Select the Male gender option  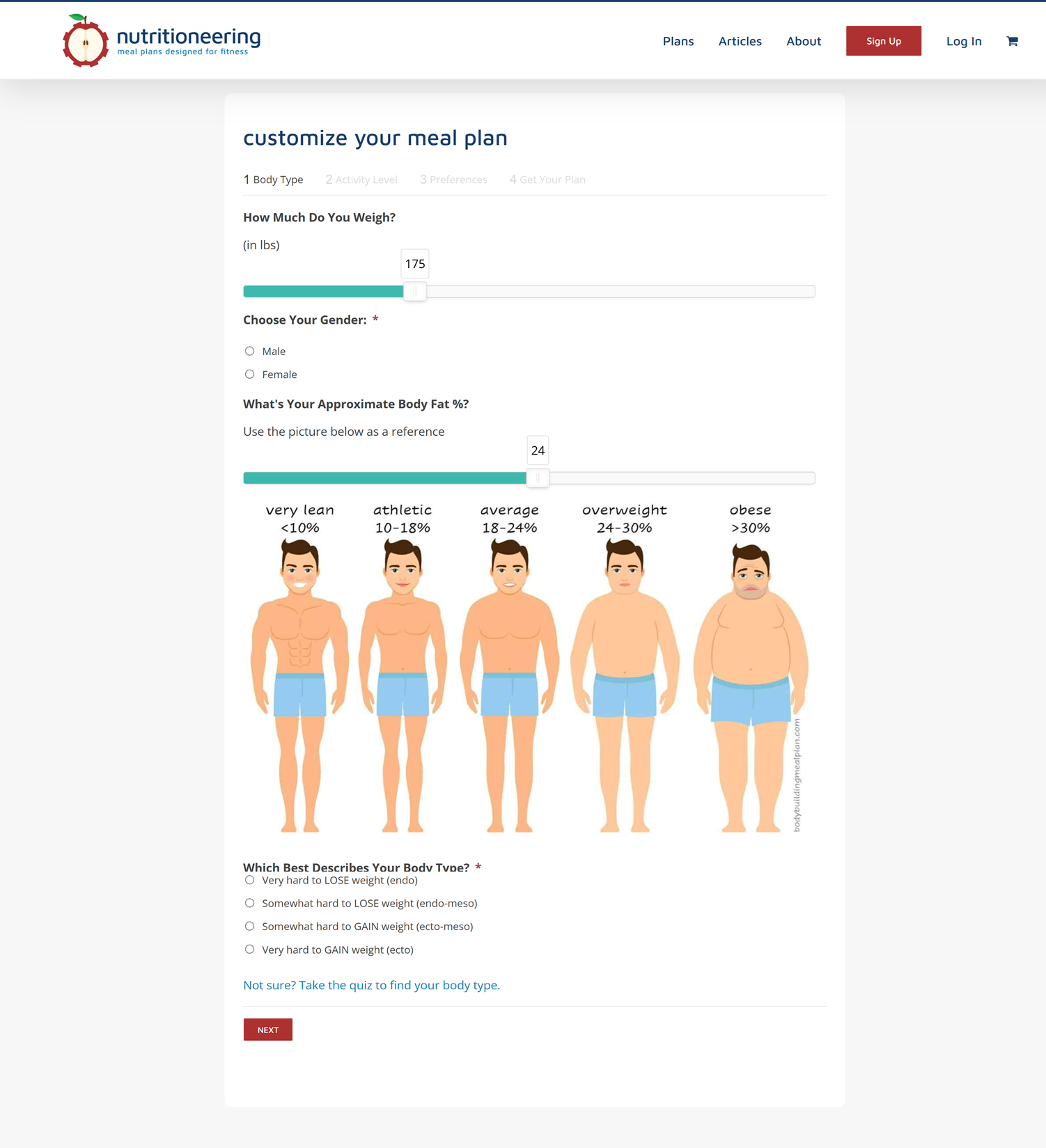point(249,351)
